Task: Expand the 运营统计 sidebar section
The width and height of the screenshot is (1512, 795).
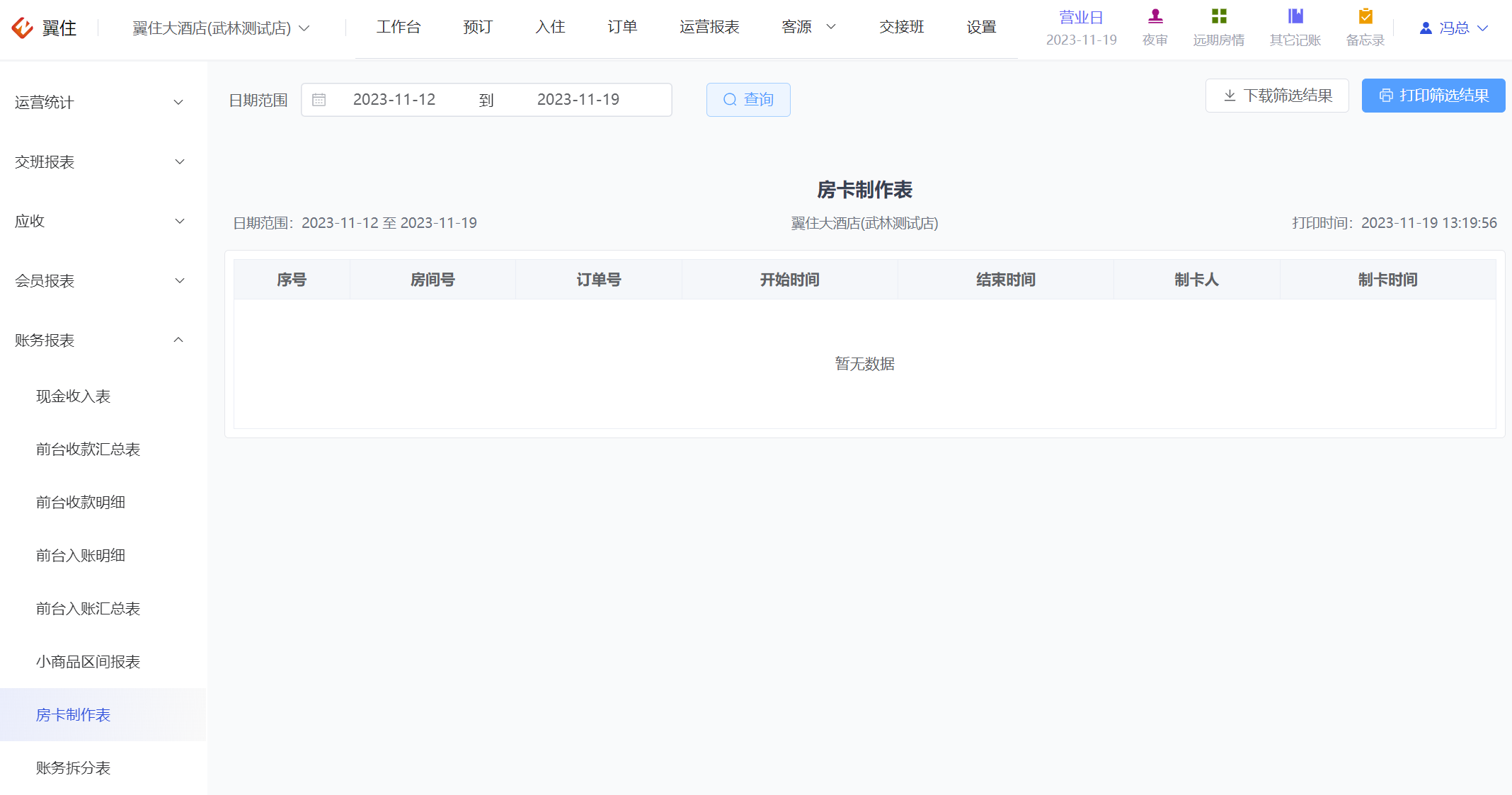Action: tap(100, 103)
